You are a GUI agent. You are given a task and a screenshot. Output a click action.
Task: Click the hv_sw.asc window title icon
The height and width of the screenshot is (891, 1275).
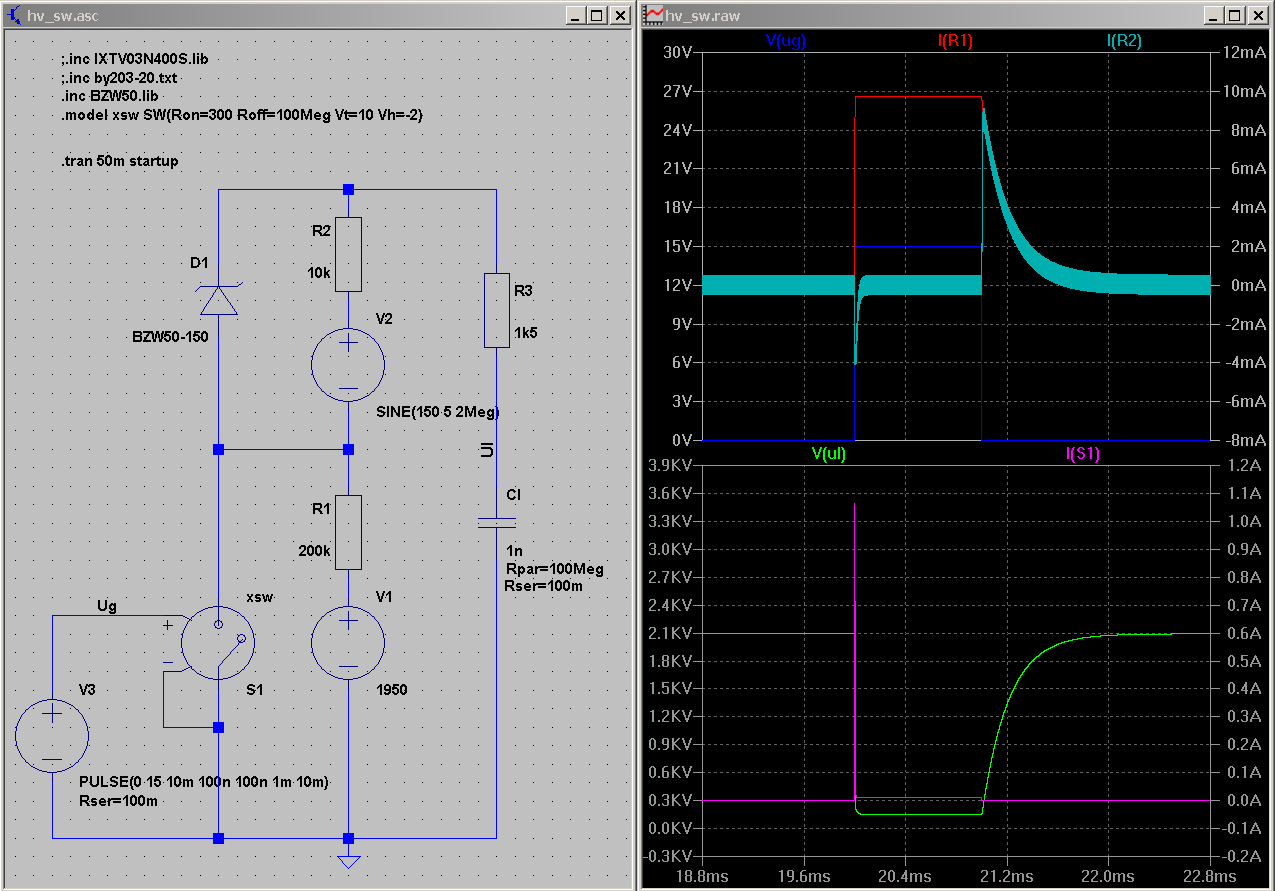click(14, 15)
